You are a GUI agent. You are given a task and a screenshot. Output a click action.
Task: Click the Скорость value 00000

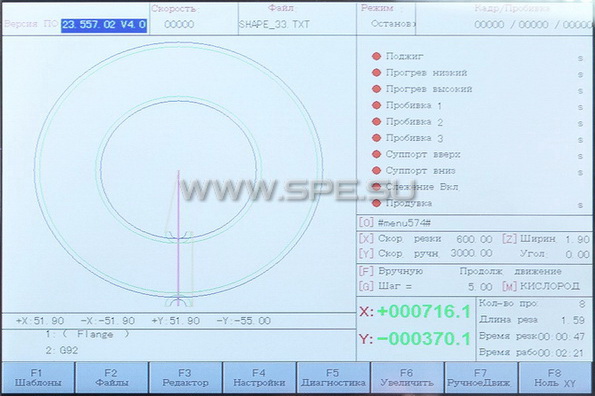click(x=179, y=25)
